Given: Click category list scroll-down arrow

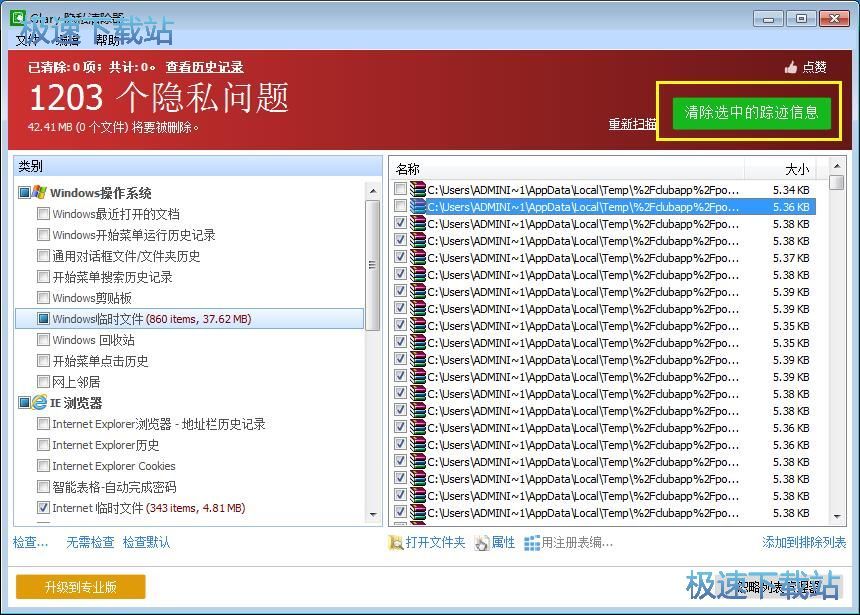Looking at the screenshot, I should tap(373, 515).
